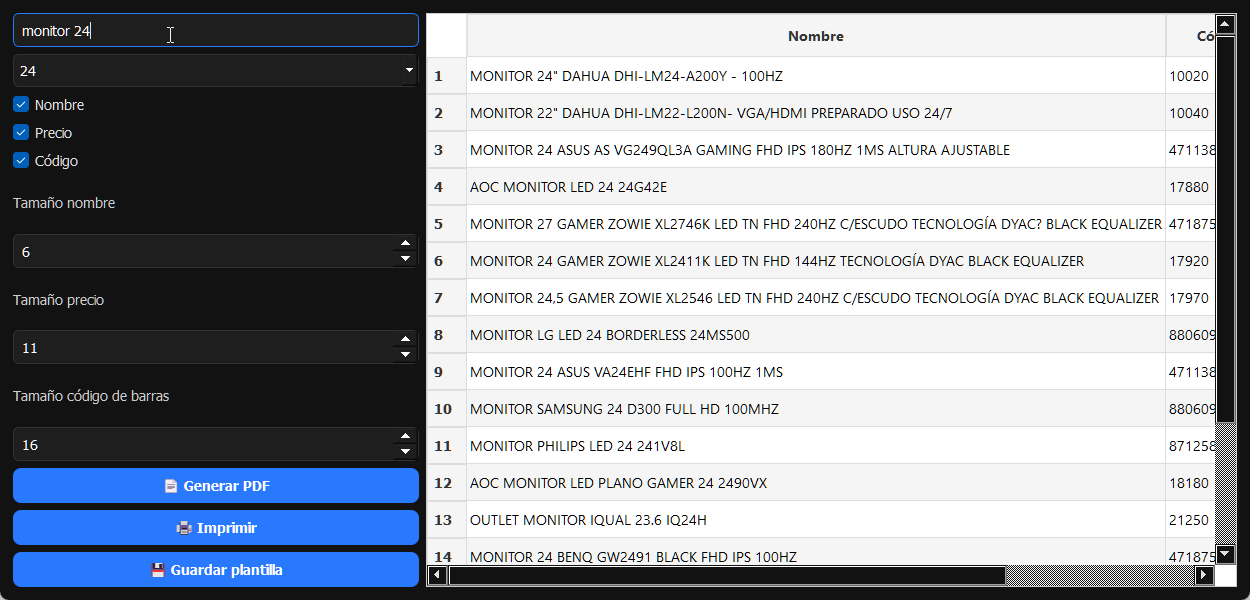Select MONITOR PHILIPS LED 24 241V8L cell
This screenshot has width=1250, height=600.
click(x=816, y=446)
